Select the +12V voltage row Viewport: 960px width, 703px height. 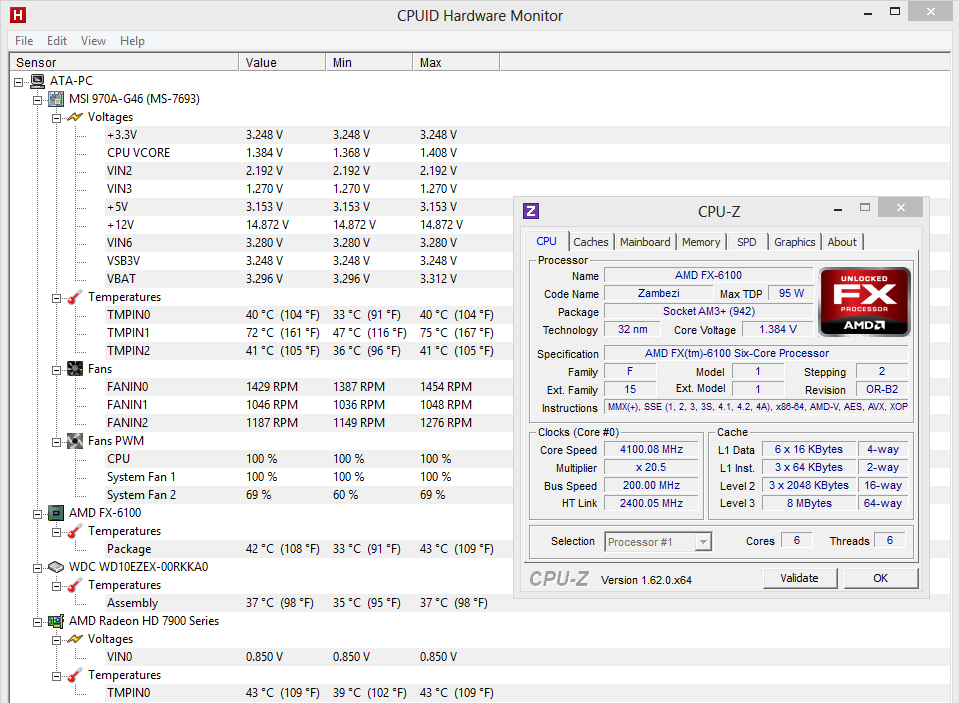tap(309, 225)
